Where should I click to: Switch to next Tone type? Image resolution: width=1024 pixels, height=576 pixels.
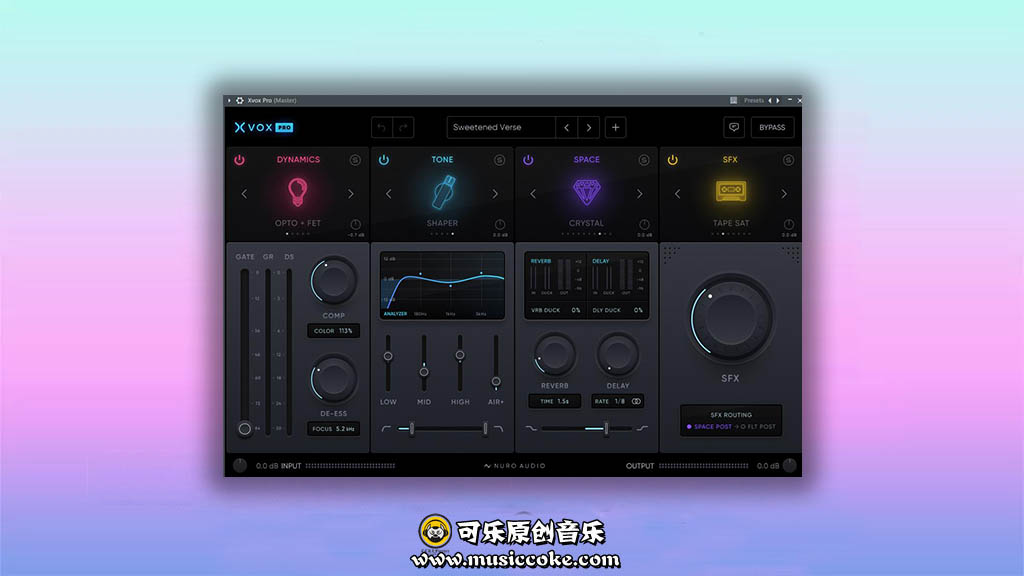(x=495, y=194)
